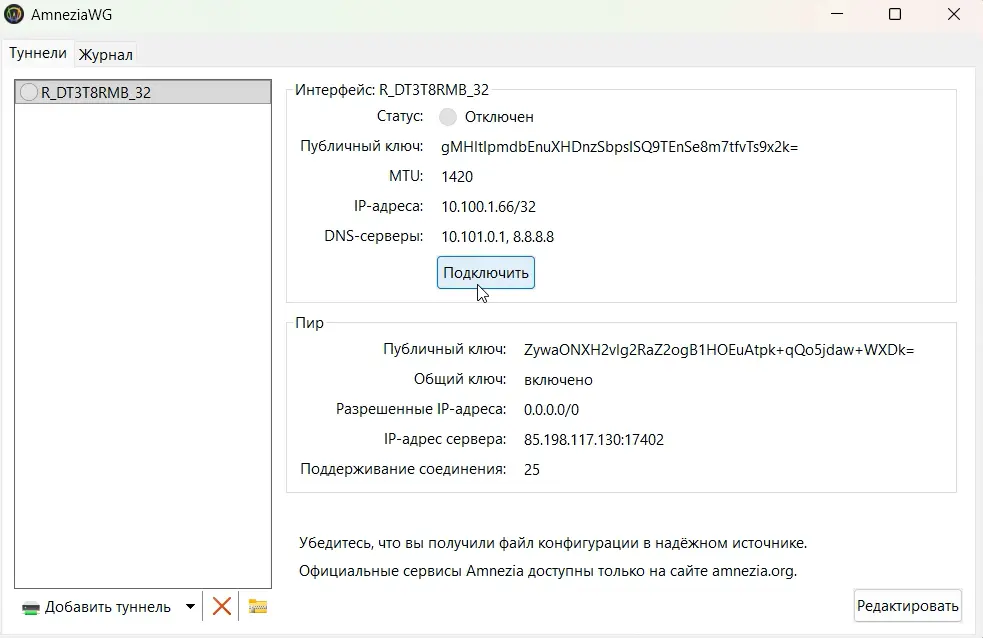Image resolution: width=983 pixels, height=638 pixels.
Task: Toggle the status circle of tunnel R_DT3T8RMB_32
Action: pos(27,91)
